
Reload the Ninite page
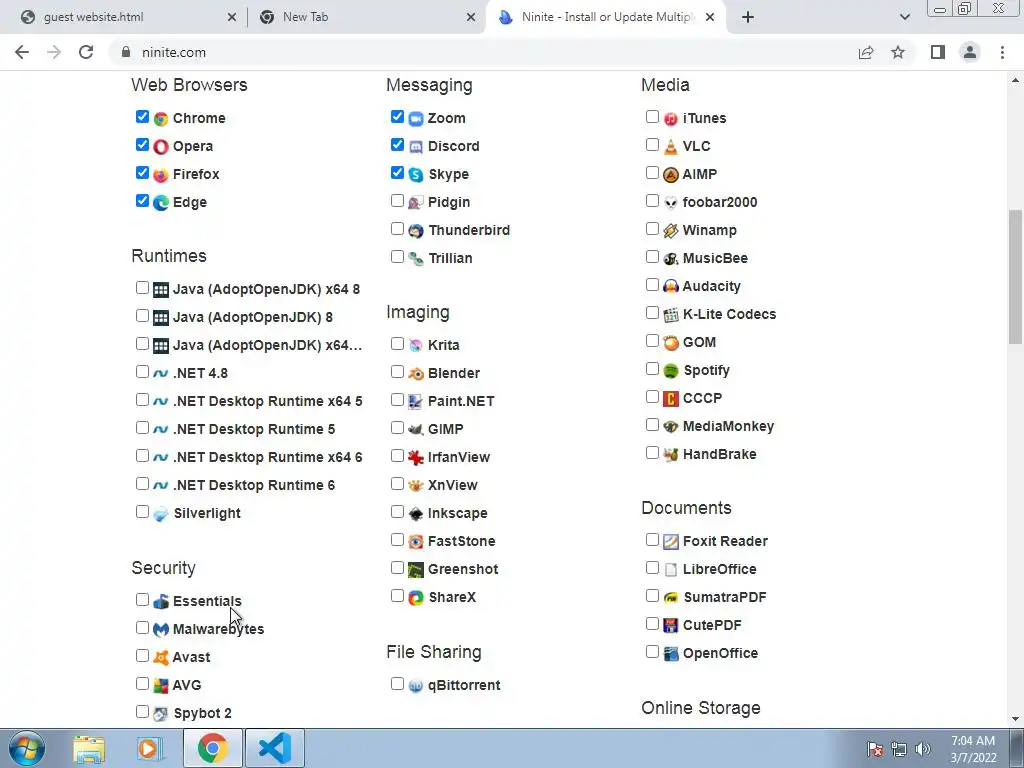click(86, 52)
